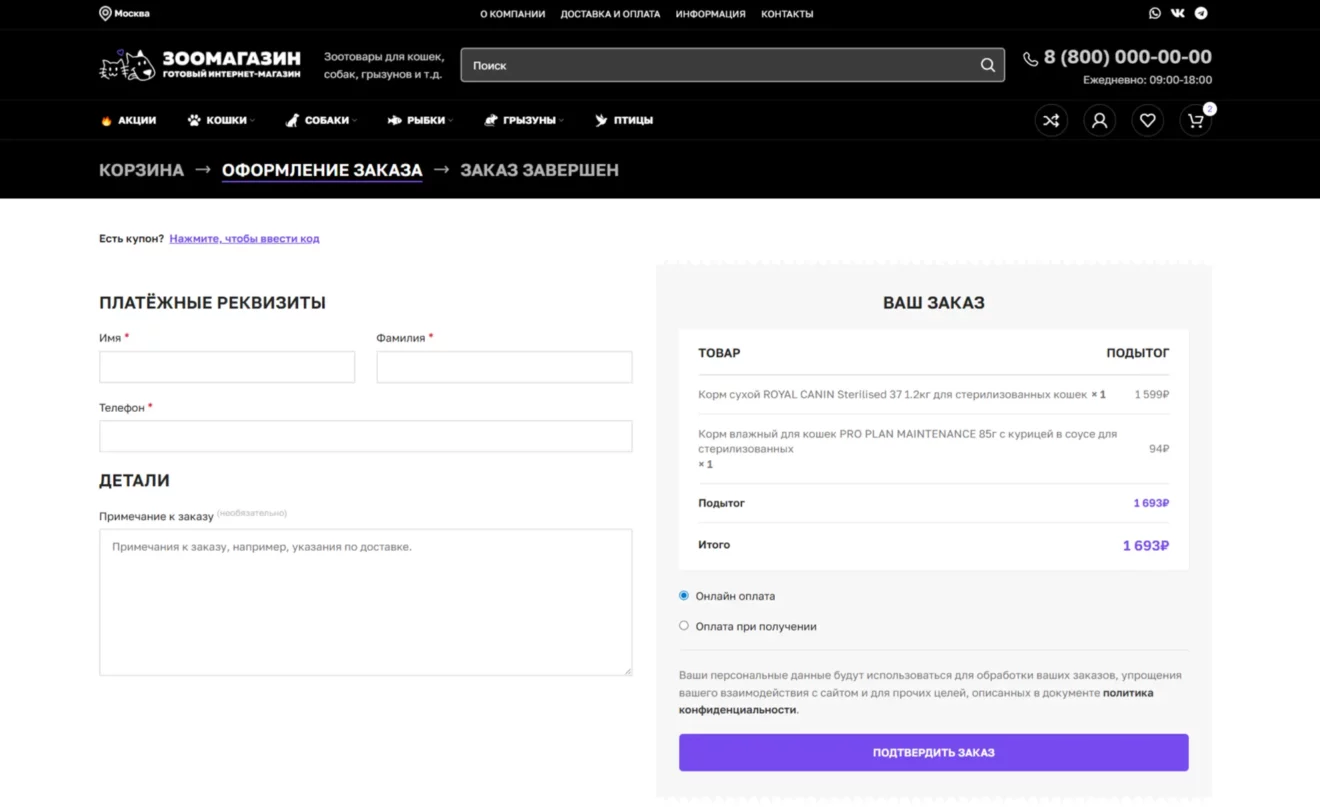Open the user account icon
This screenshot has width=1320, height=807.
[x=1099, y=120]
